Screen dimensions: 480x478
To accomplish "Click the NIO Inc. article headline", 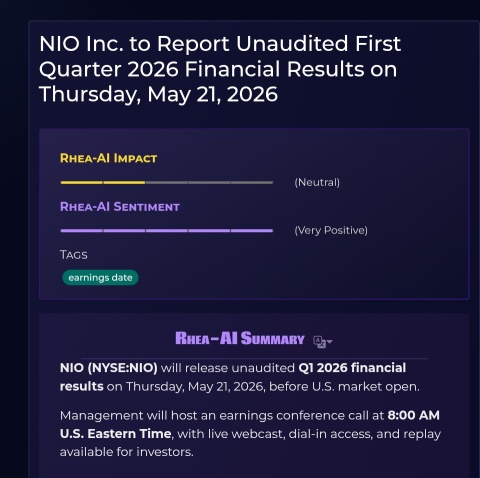I will pyautogui.click(x=220, y=69).
